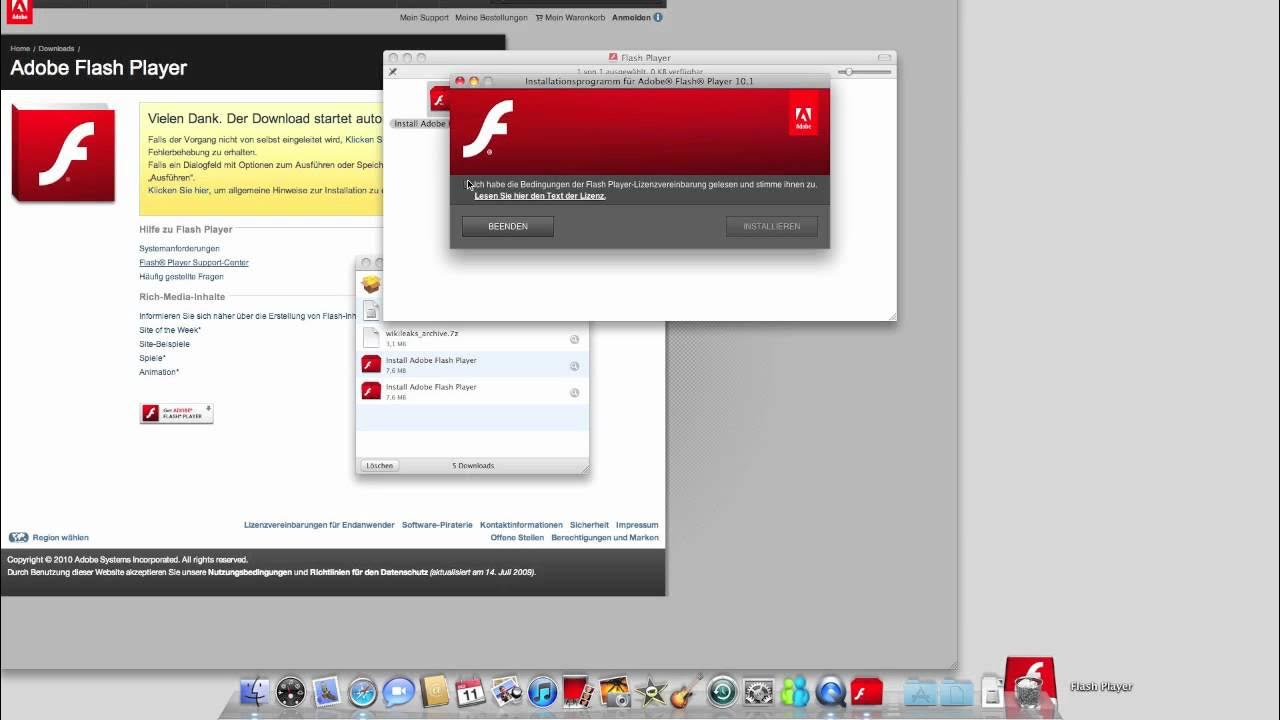
Task: Open Mein Warenkorb link
Action: (570, 17)
